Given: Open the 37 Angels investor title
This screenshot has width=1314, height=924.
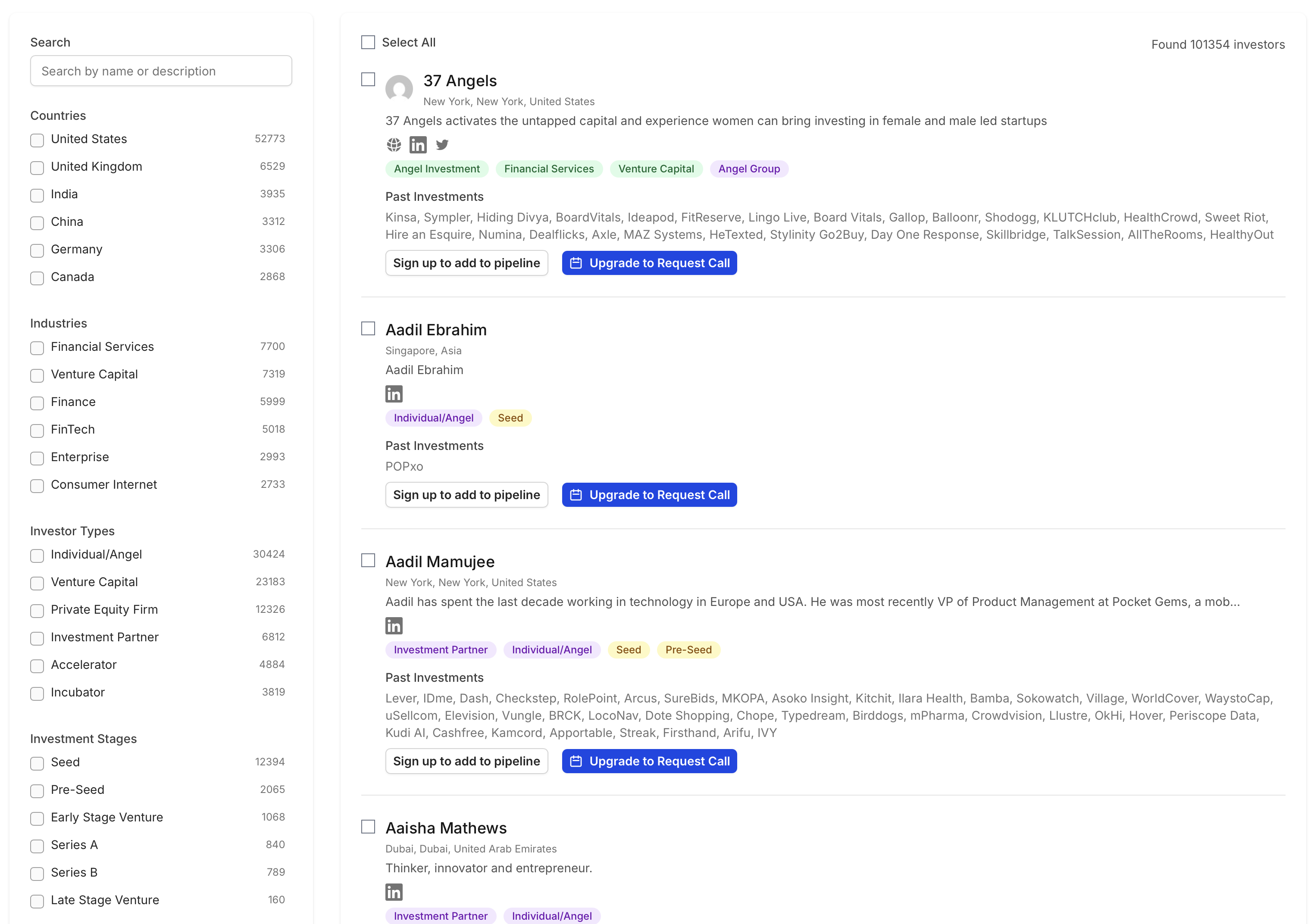Looking at the screenshot, I should pyautogui.click(x=460, y=81).
